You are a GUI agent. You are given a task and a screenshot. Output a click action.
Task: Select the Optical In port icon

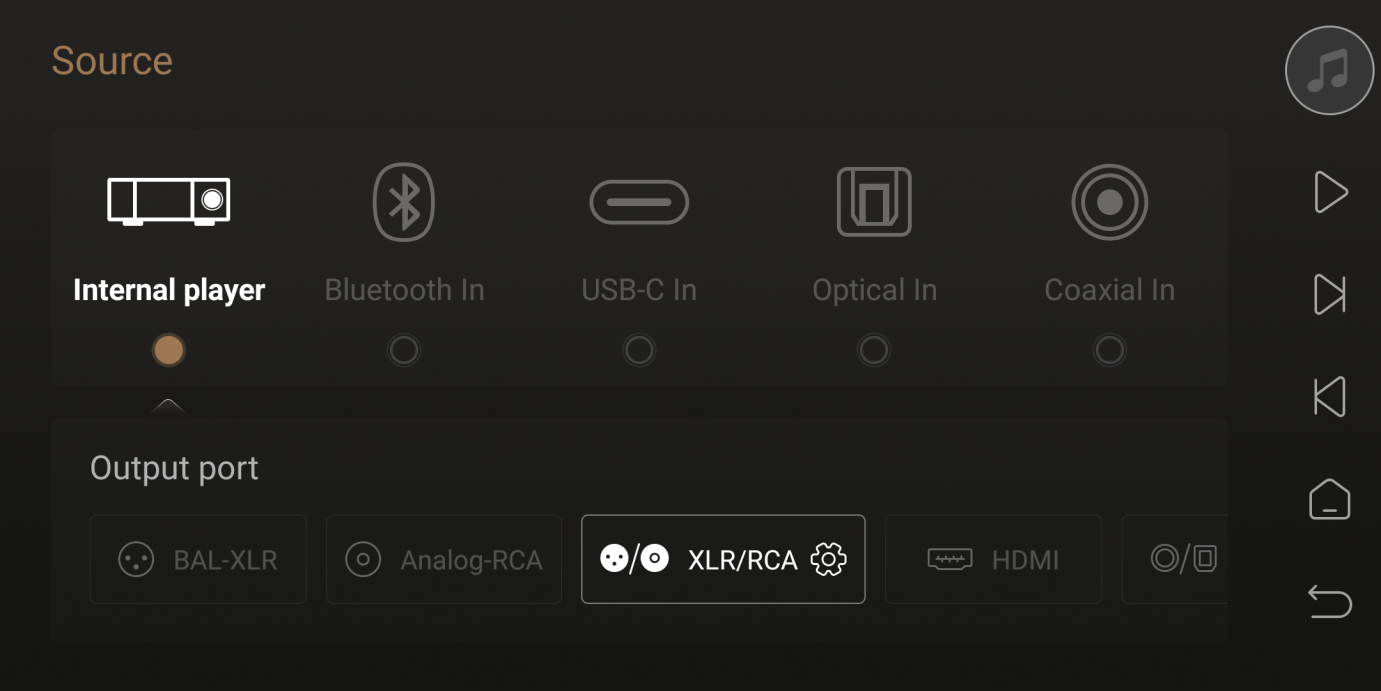tap(874, 202)
